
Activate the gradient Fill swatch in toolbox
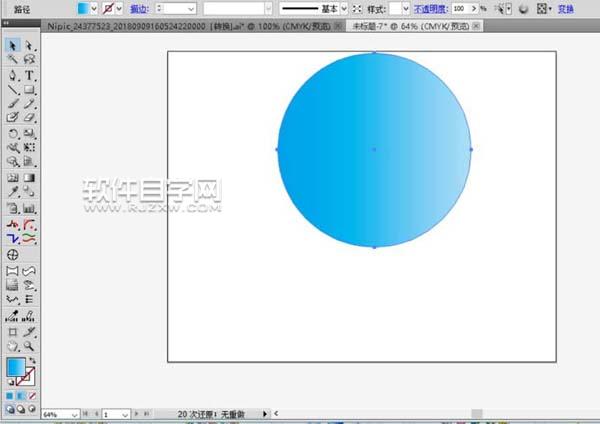tap(16, 367)
